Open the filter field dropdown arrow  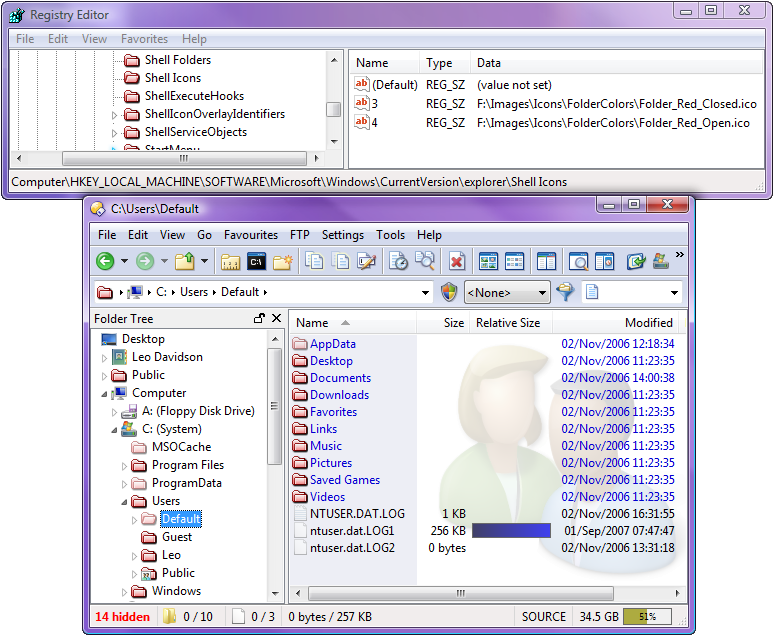(x=674, y=293)
